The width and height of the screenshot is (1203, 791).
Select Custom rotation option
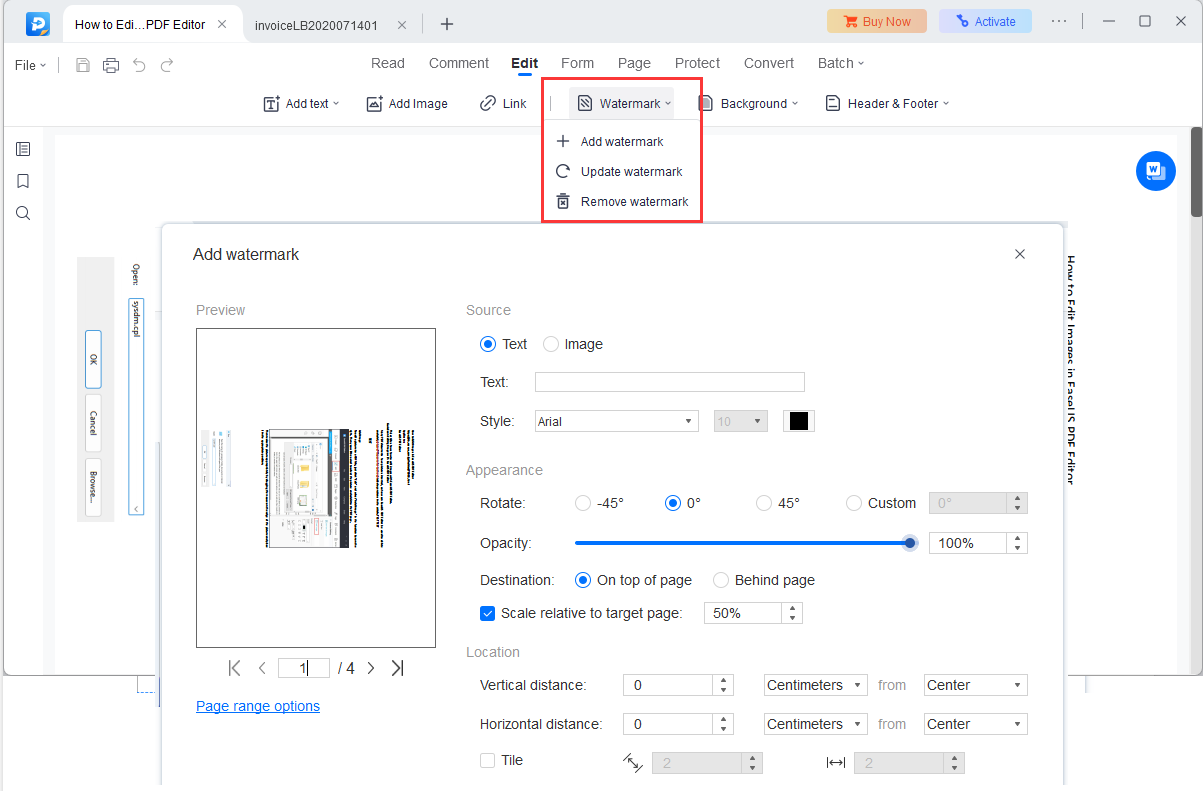tap(854, 503)
